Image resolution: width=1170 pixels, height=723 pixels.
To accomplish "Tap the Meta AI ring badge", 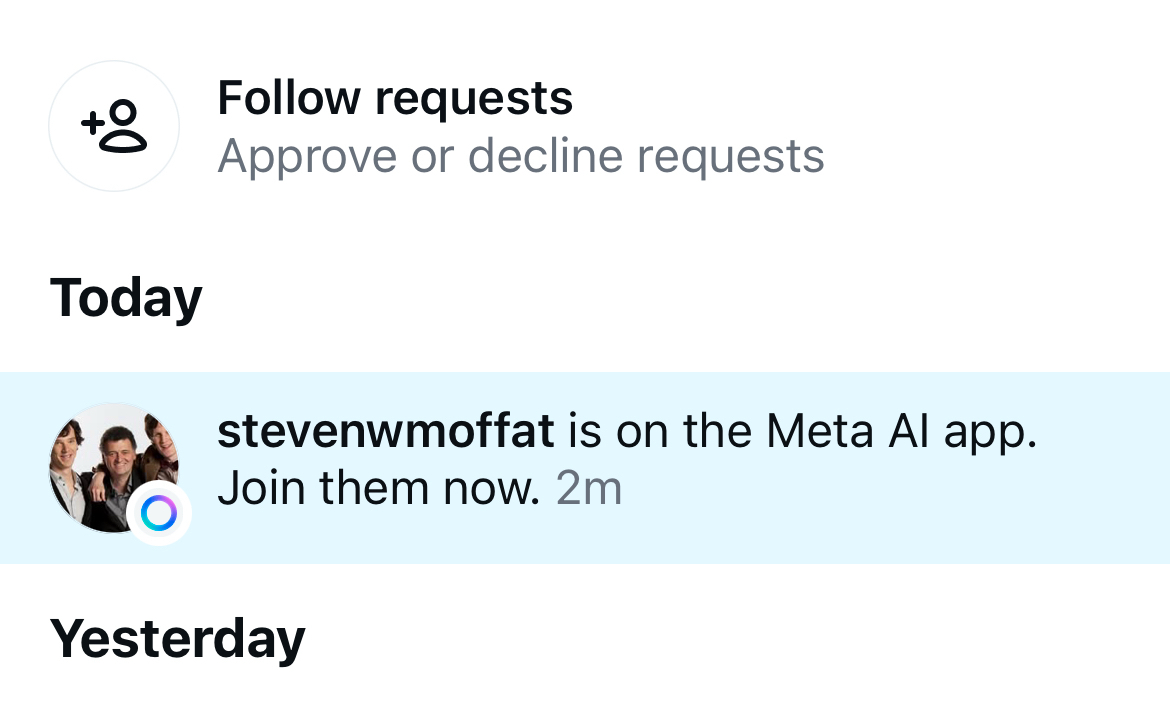I will [159, 514].
